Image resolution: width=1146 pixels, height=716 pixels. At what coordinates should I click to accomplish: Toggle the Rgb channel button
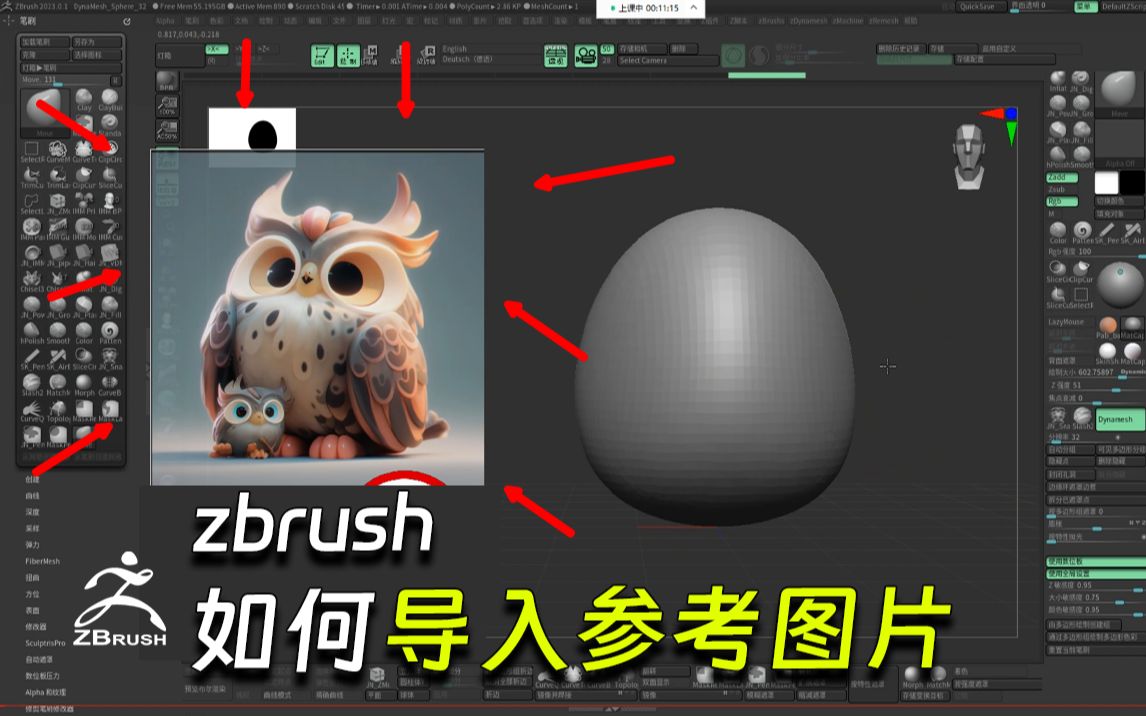click(x=1062, y=201)
